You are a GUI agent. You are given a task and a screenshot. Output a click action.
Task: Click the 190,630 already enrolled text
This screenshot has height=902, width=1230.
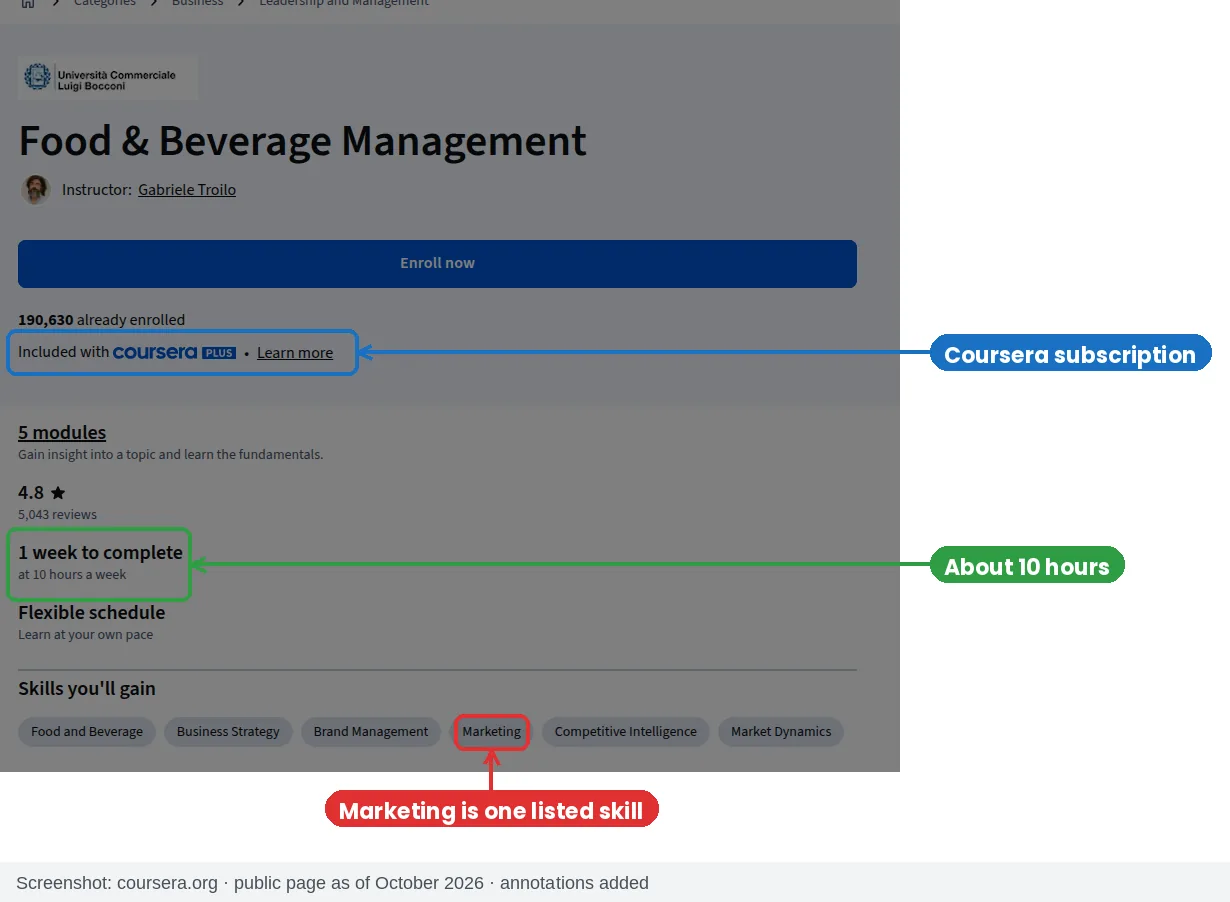(101, 320)
